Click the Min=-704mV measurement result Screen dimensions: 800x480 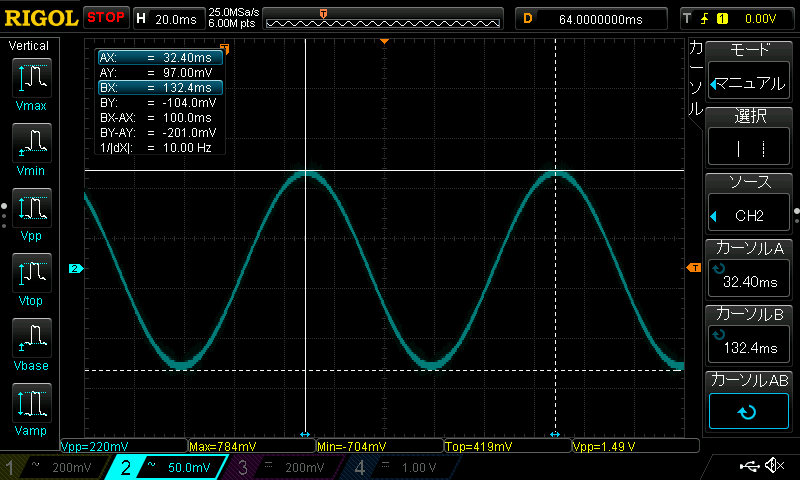point(380,446)
